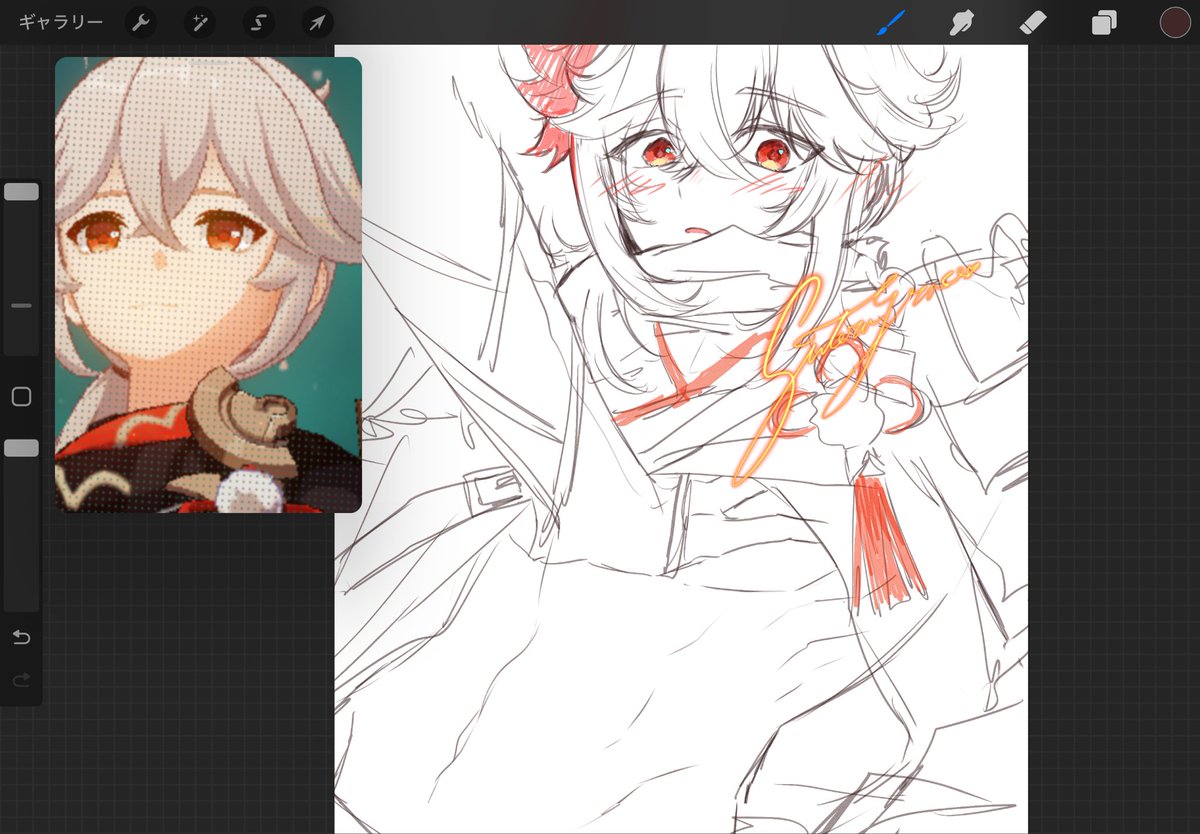Undo the last stroke
Screen dimensions: 1200x834
click(x=21, y=637)
